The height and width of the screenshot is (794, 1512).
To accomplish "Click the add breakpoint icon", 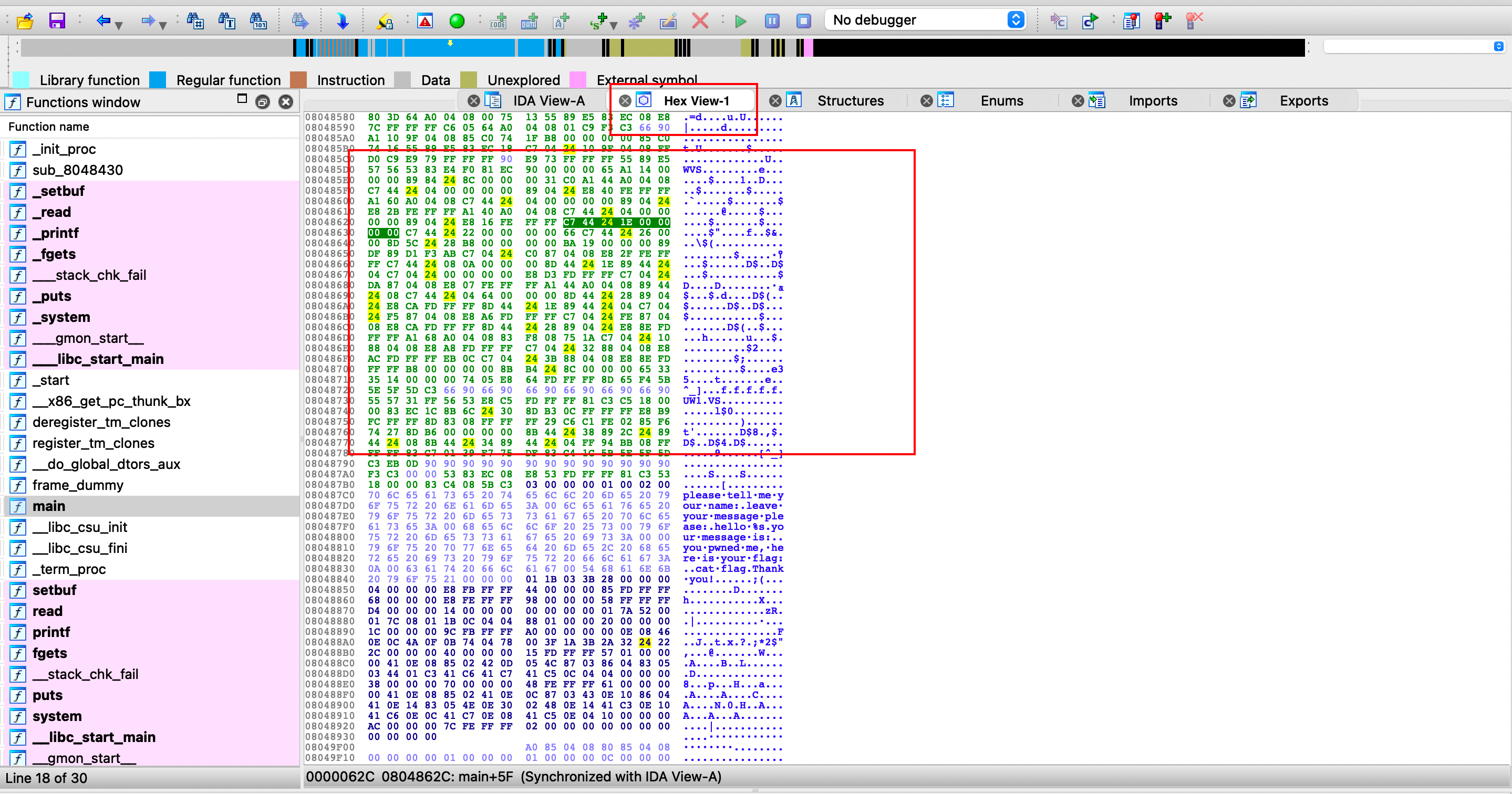I will click(1162, 20).
